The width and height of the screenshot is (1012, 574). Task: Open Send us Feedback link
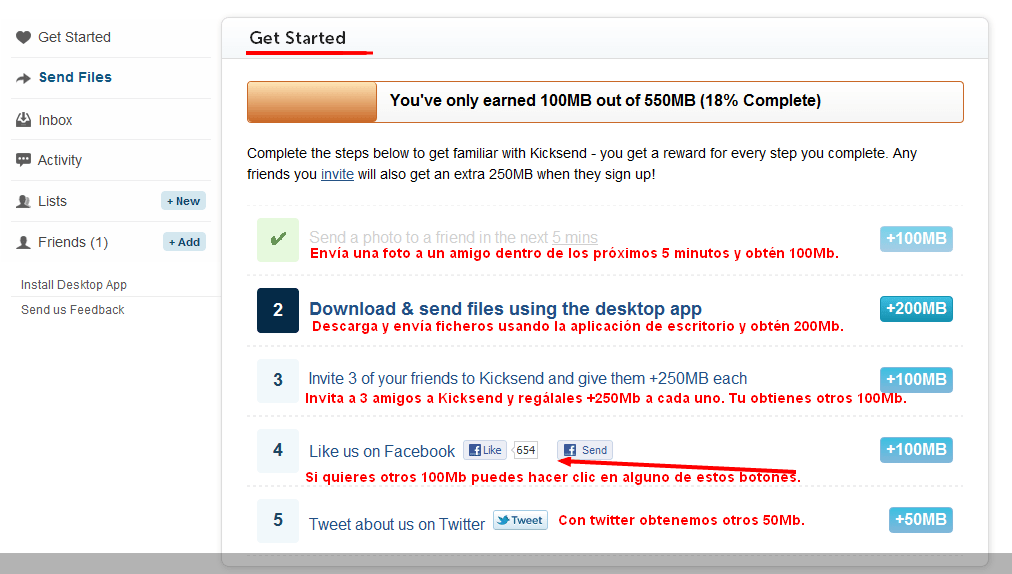[73, 310]
